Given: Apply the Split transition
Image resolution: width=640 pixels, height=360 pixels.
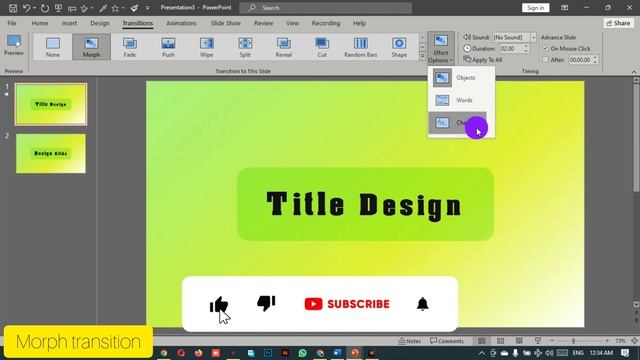Looking at the screenshot, I should pos(245,47).
